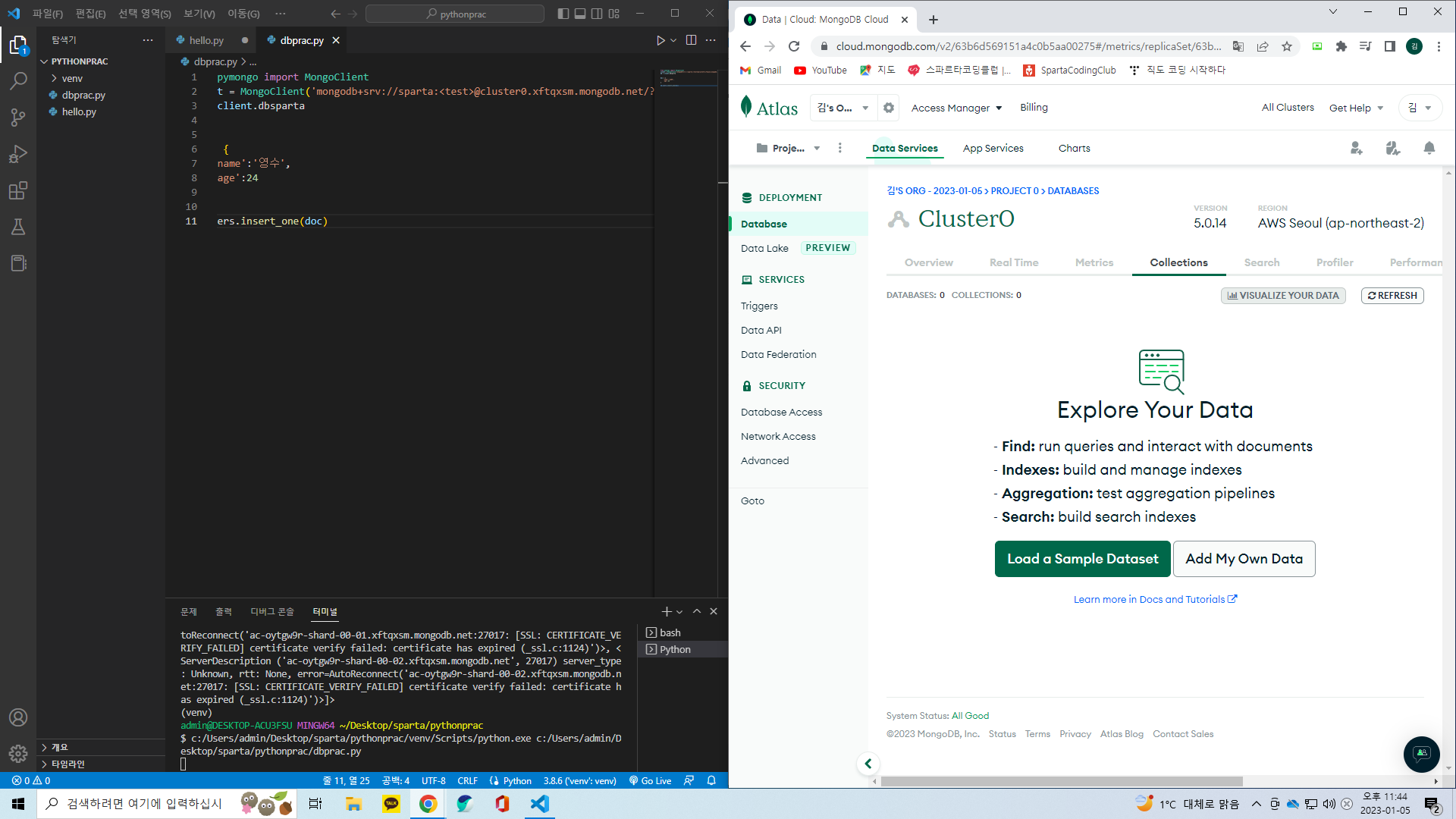1456x819 pixels.
Task: Click the Chrome address bar URL
Action: pos(1028,46)
